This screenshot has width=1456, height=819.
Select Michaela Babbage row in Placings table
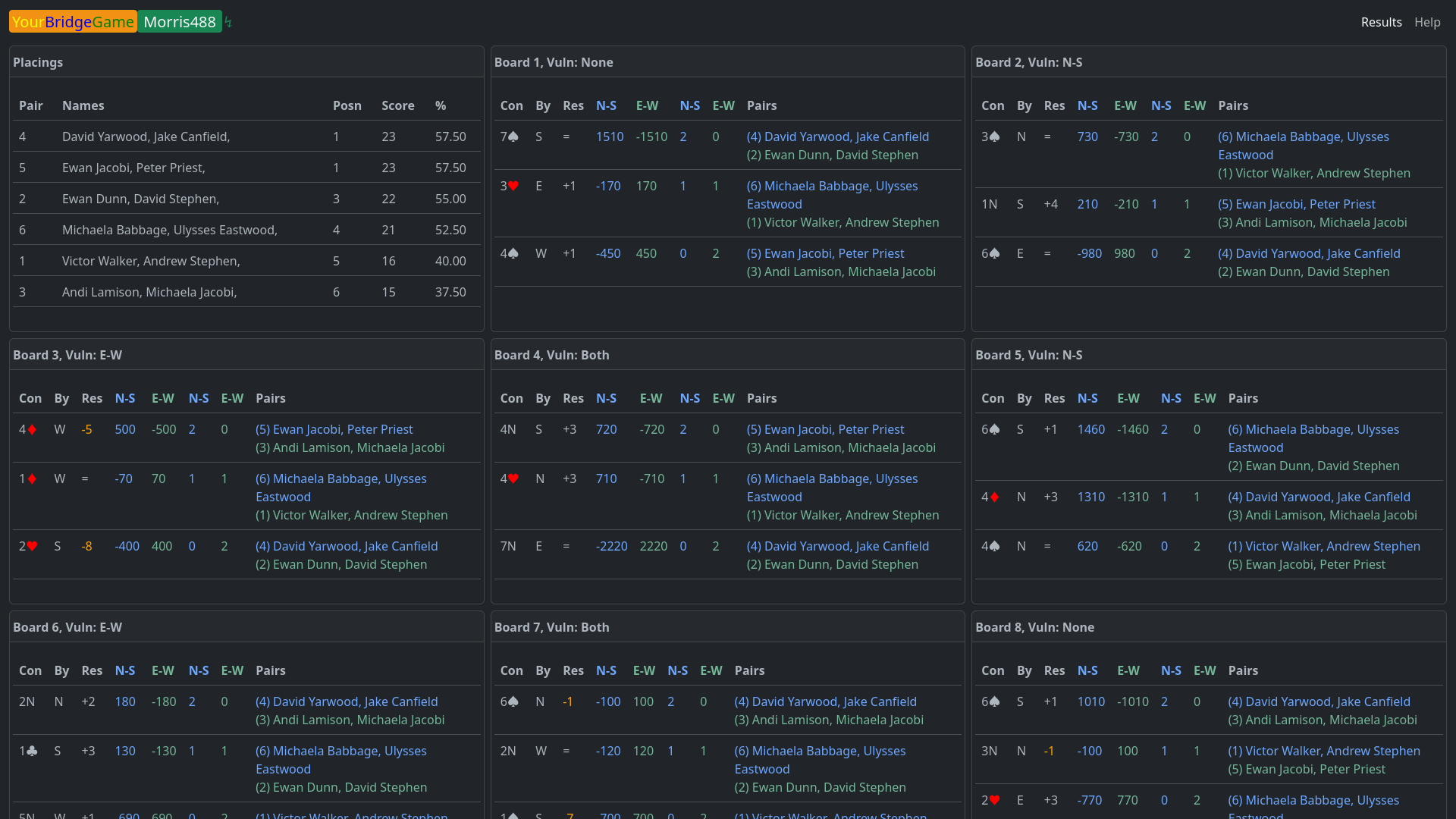coord(170,230)
